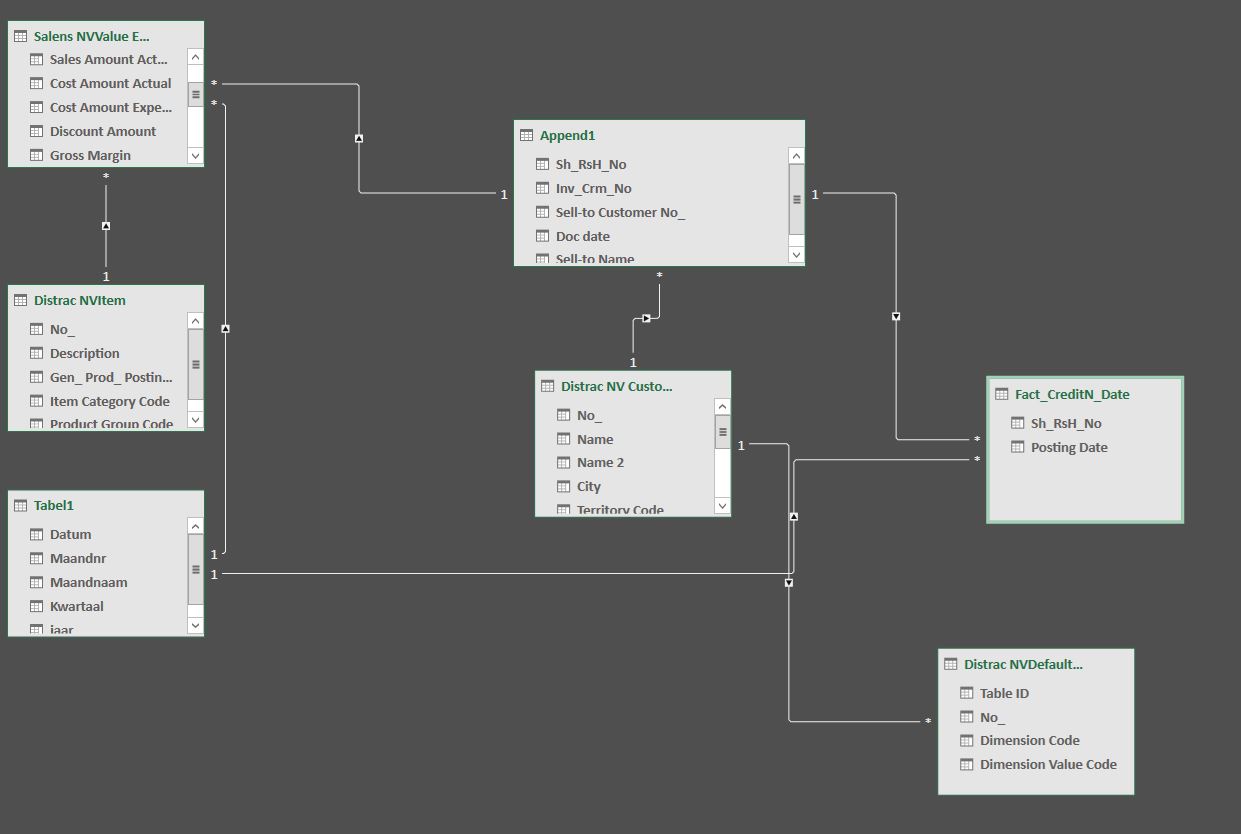Click the column icon beside Kwartaal
Viewport: 1241px width, 834px height.
tap(37, 606)
